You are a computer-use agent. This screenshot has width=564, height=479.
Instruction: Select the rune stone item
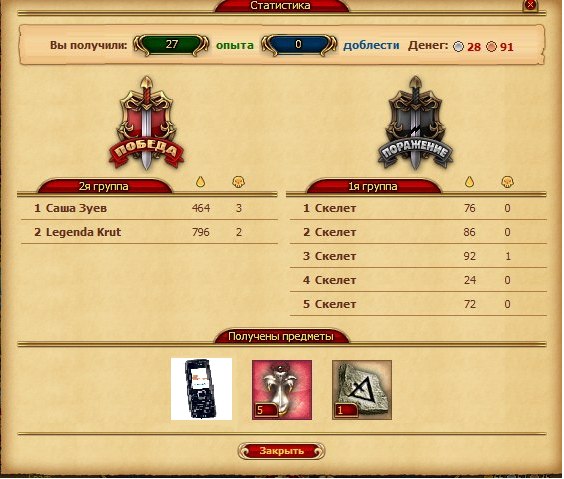click(362, 390)
